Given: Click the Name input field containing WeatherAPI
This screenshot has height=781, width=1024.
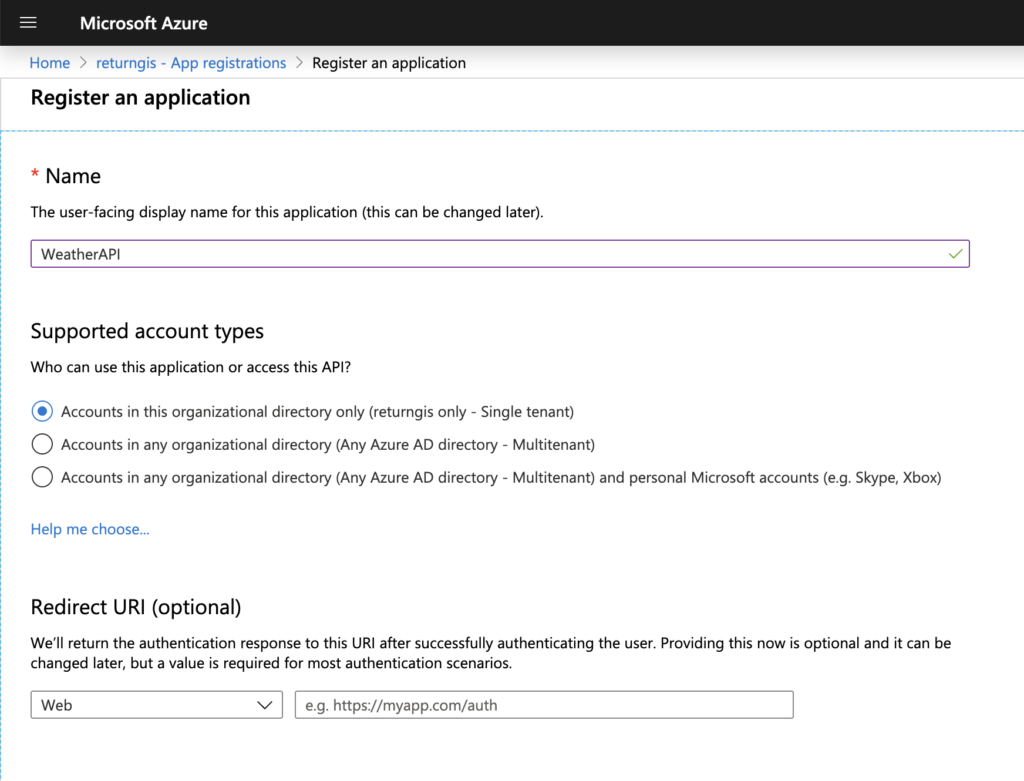Looking at the screenshot, I should point(500,254).
